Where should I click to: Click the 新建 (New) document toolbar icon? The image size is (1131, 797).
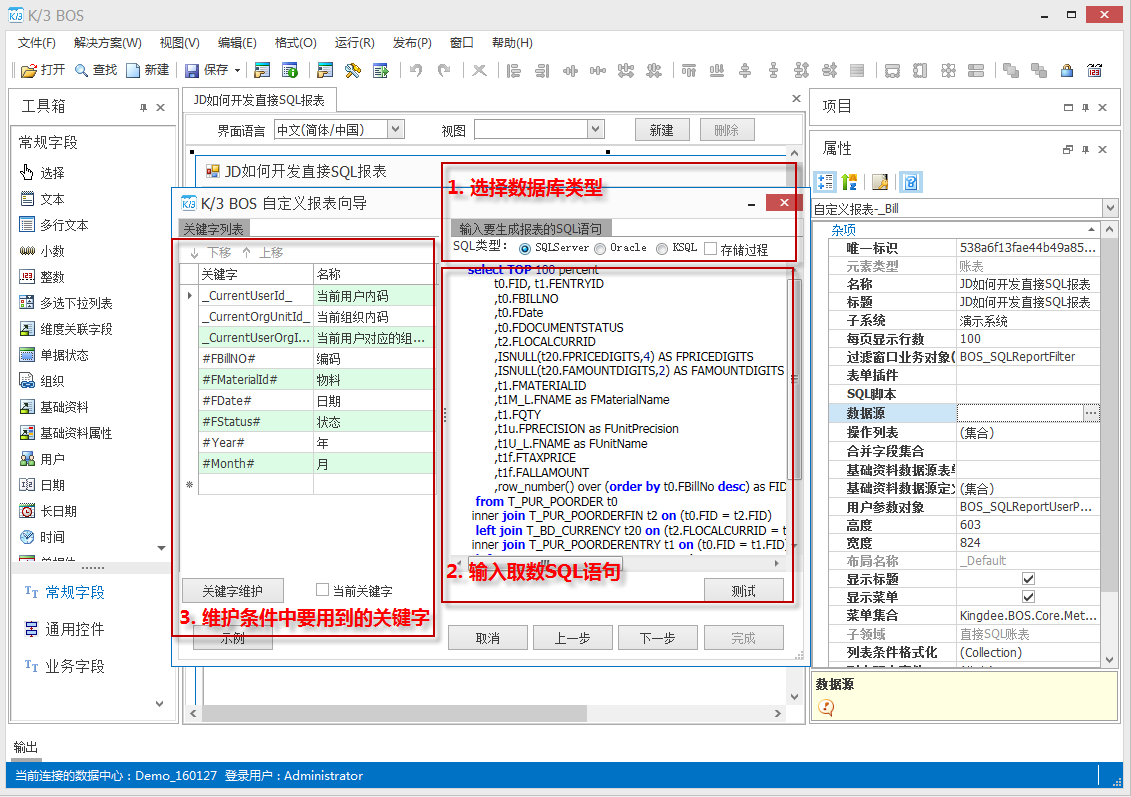coord(133,70)
